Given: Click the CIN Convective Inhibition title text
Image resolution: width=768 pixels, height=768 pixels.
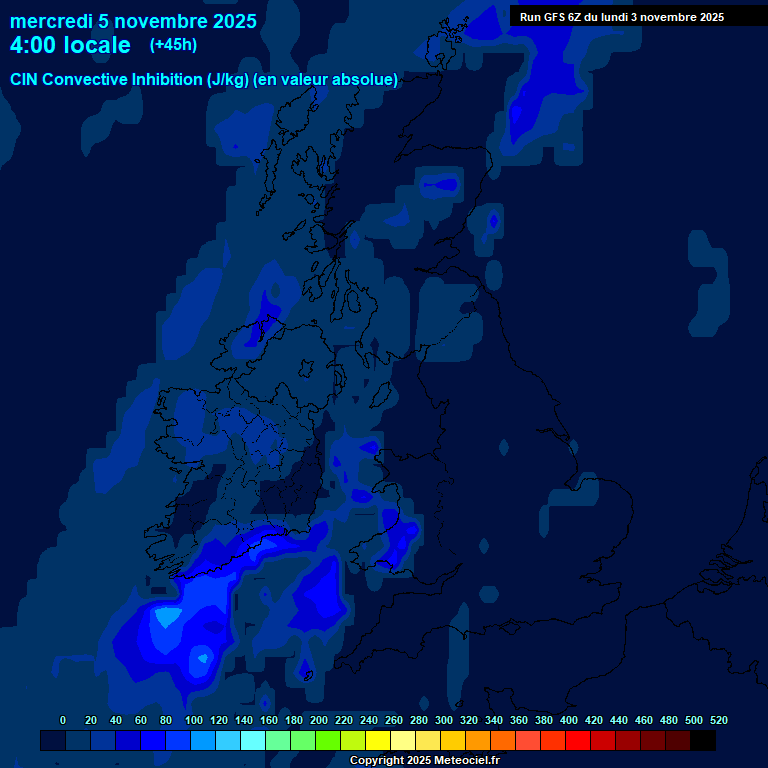Looking at the screenshot, I should point(204,80).
